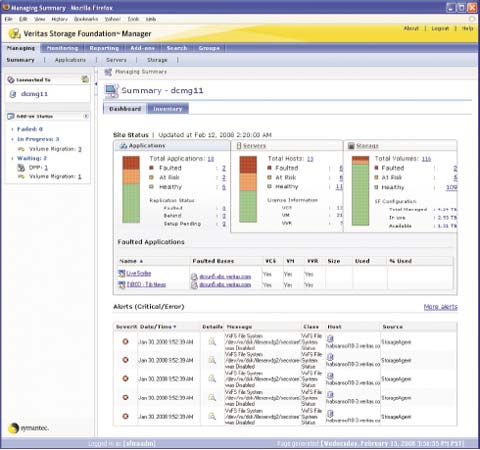Select the dcmg11 server icon in sidebar

[13, 94]
